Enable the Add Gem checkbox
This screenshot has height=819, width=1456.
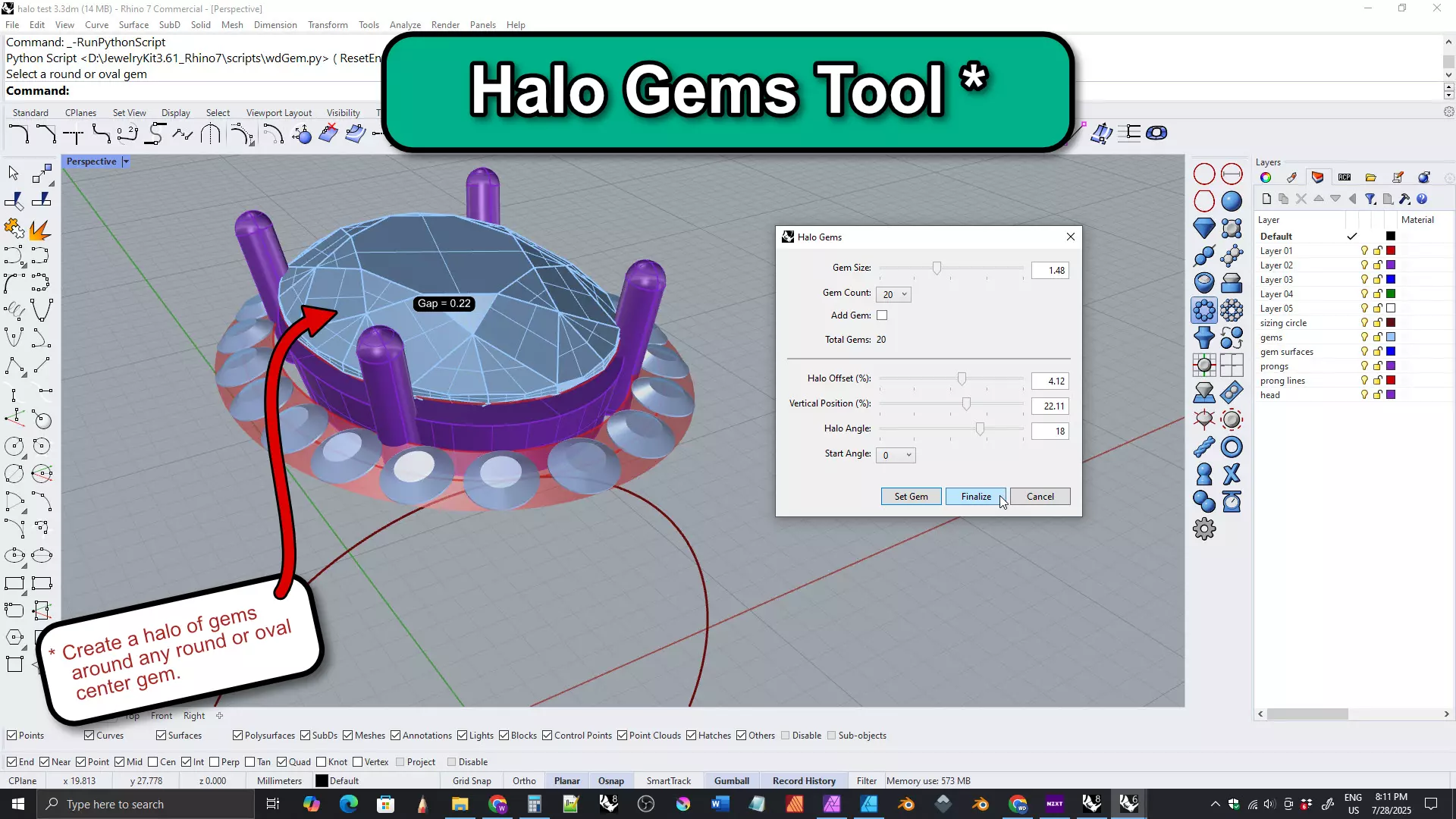click(x=882, y=315)
